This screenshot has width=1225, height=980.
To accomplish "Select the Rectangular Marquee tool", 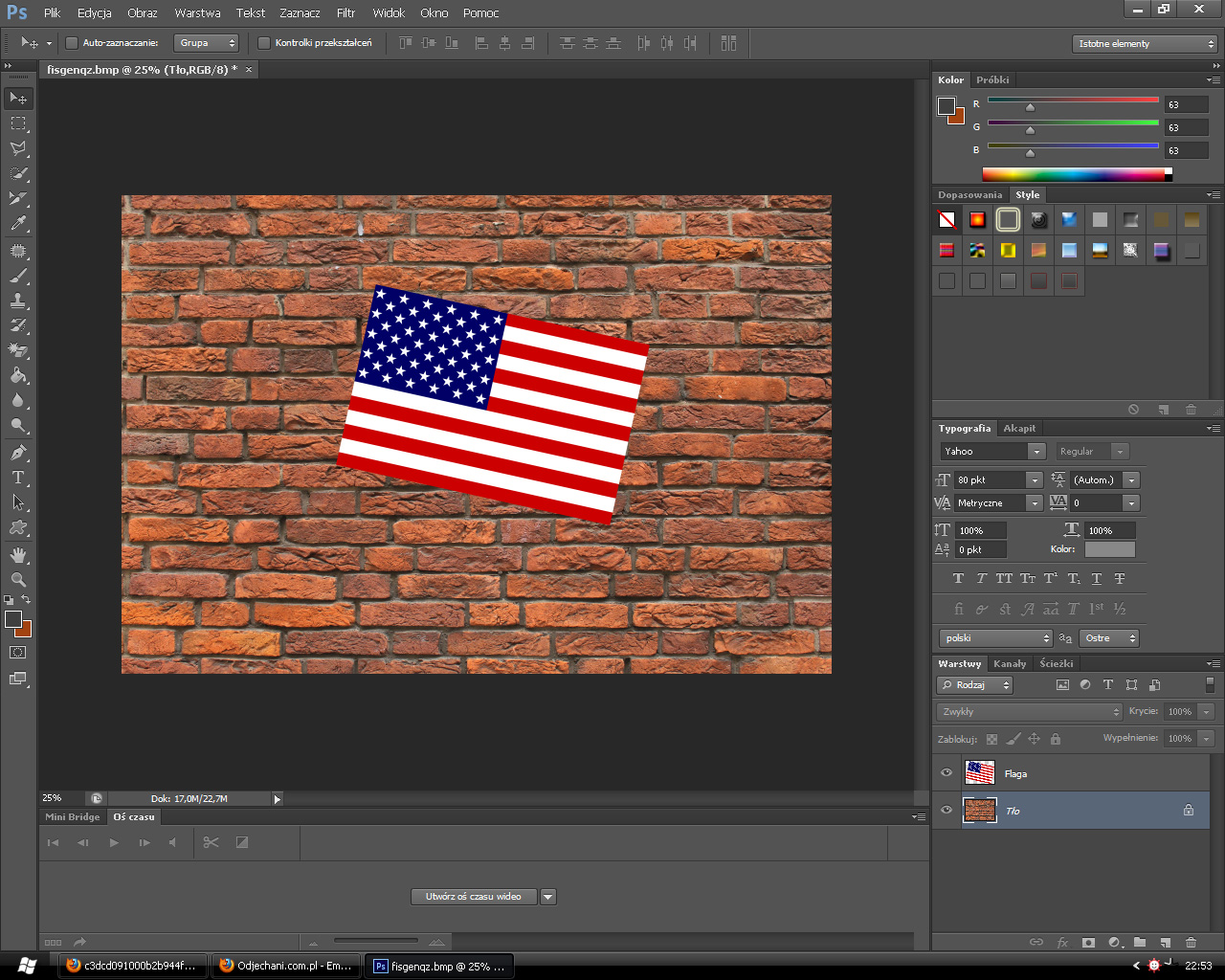I will [18, 123].
